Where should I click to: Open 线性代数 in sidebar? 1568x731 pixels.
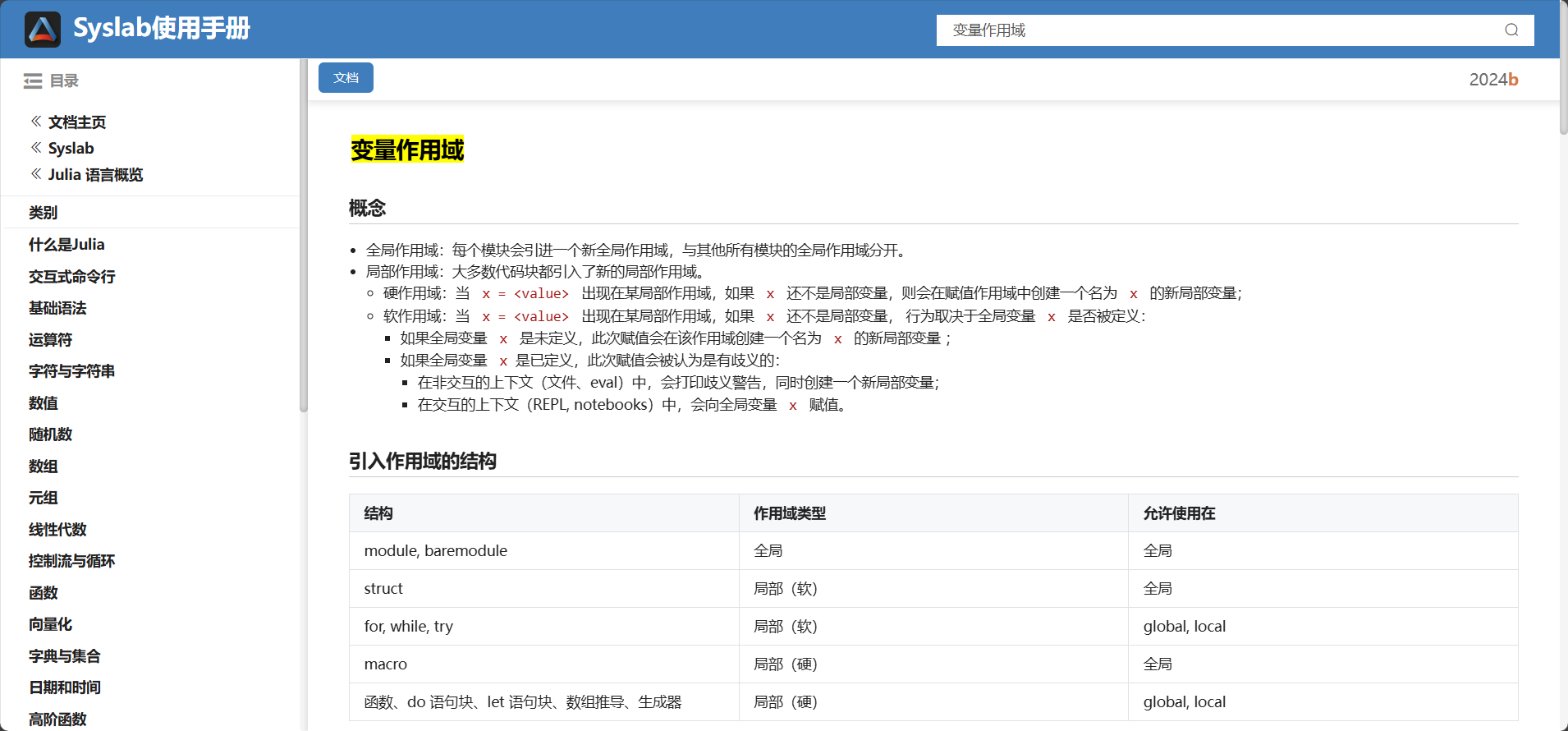[57, 530]
